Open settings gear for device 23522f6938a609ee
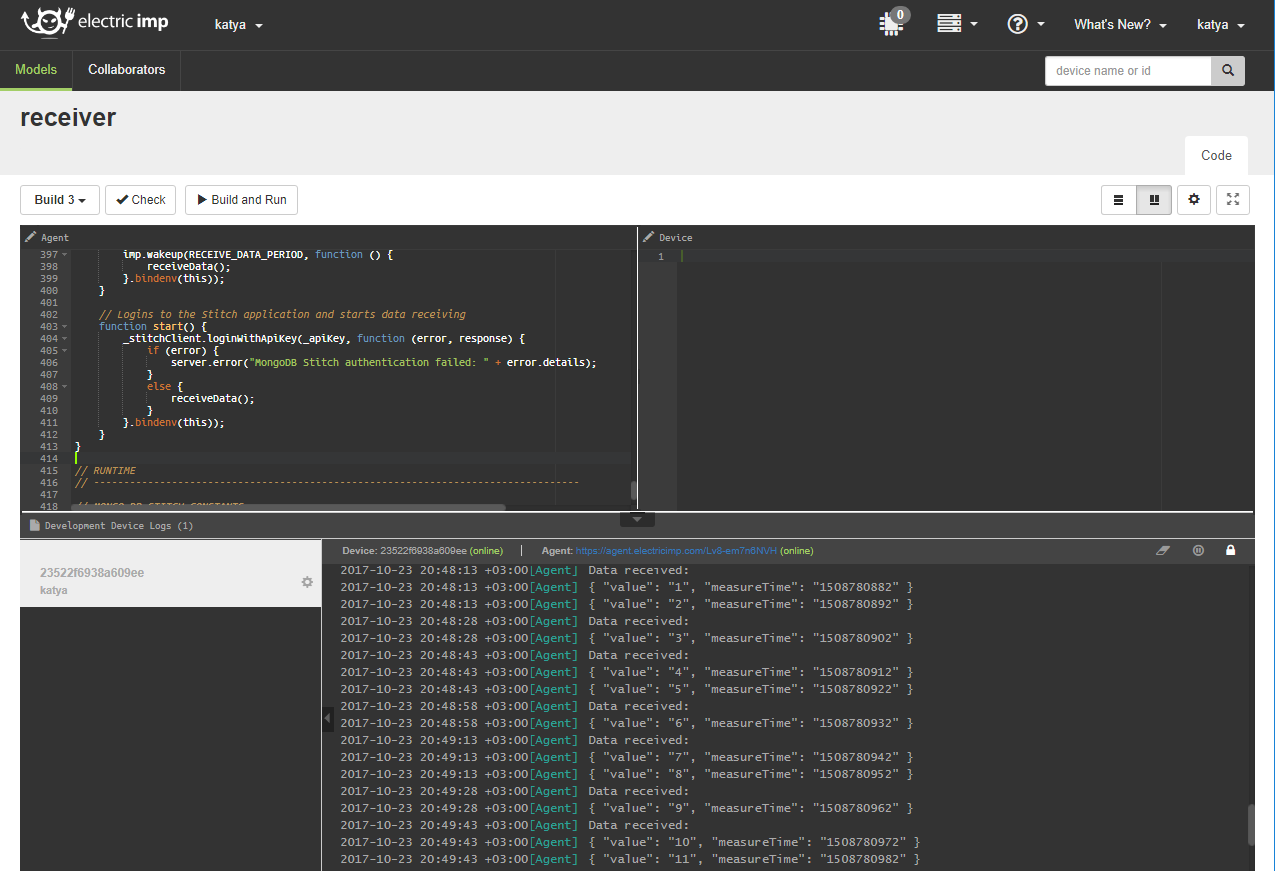 coord(307,581)
